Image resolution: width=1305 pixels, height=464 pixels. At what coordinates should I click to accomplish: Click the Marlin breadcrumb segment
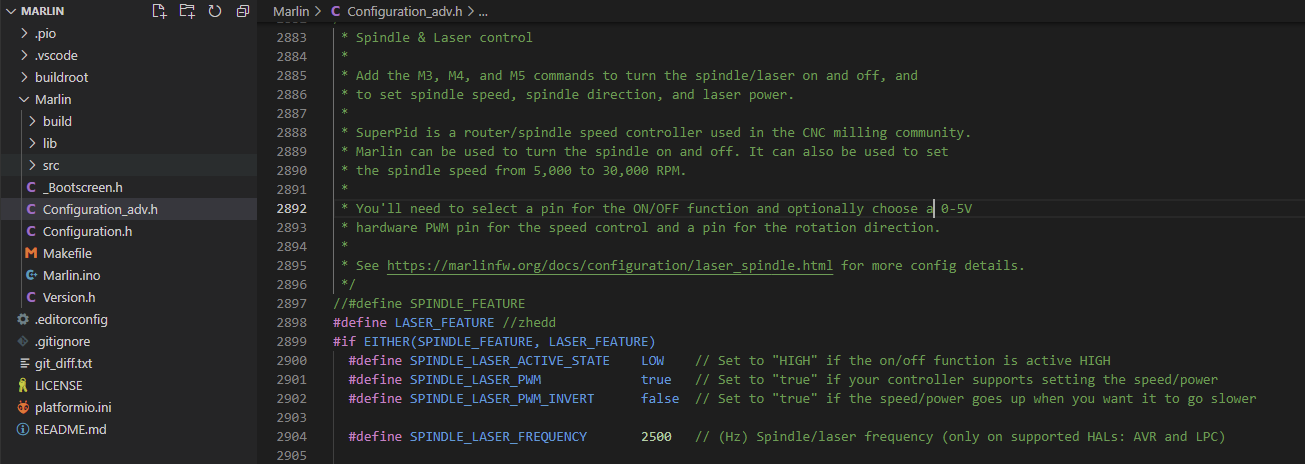[x=291, y=12]
